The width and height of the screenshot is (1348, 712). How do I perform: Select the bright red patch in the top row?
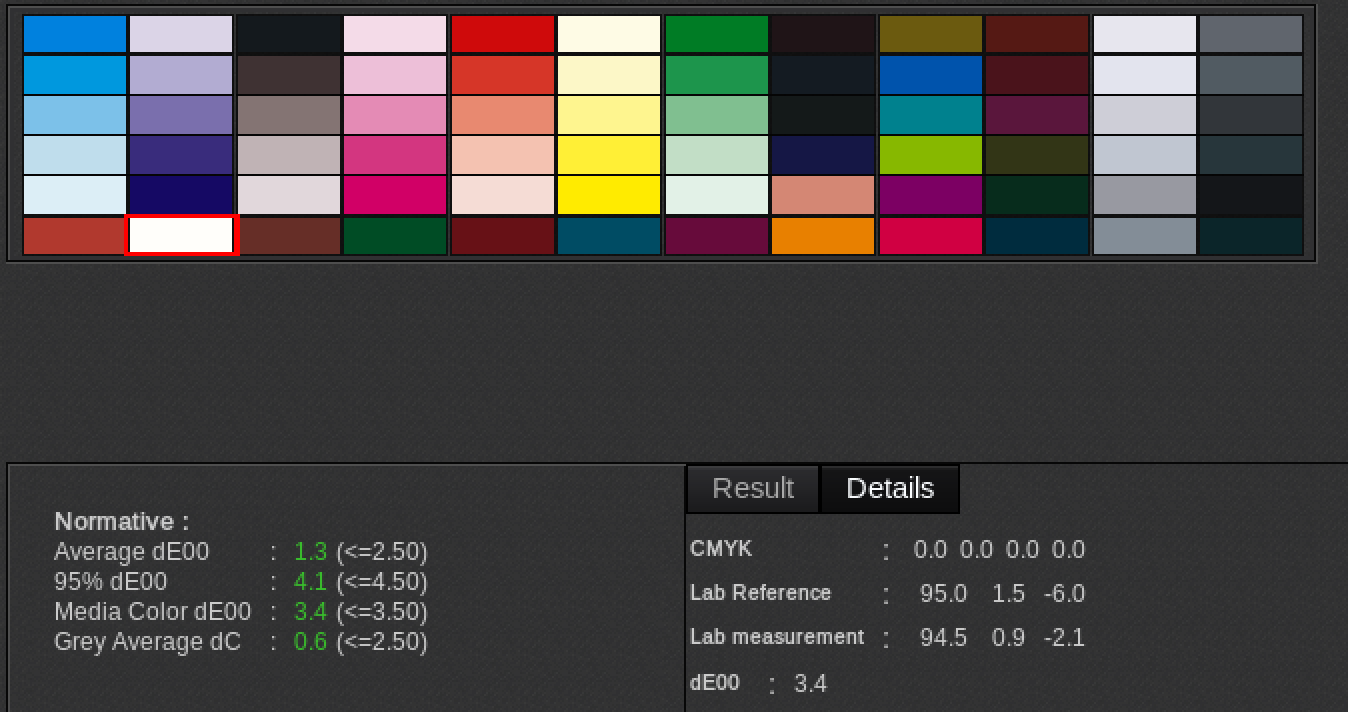(x=502, y=32)
